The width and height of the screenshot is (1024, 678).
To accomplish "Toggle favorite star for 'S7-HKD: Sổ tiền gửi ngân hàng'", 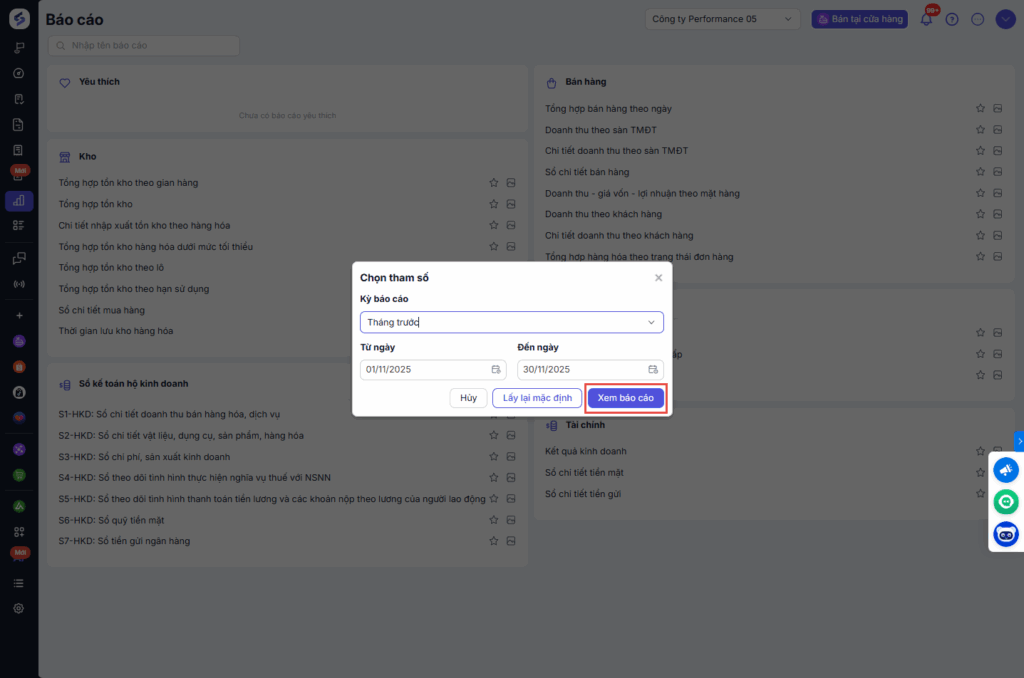I will 493,541.
